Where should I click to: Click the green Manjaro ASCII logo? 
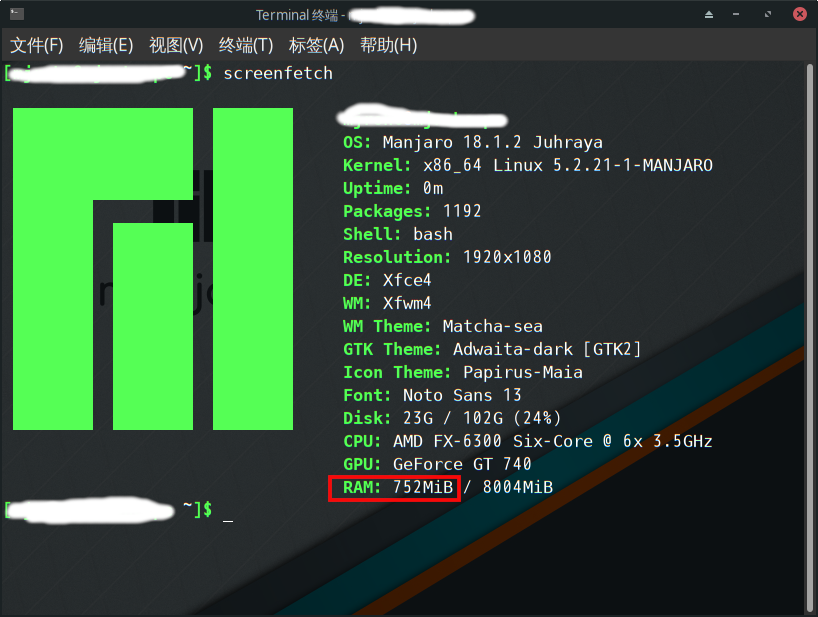(x=153, y=269)
